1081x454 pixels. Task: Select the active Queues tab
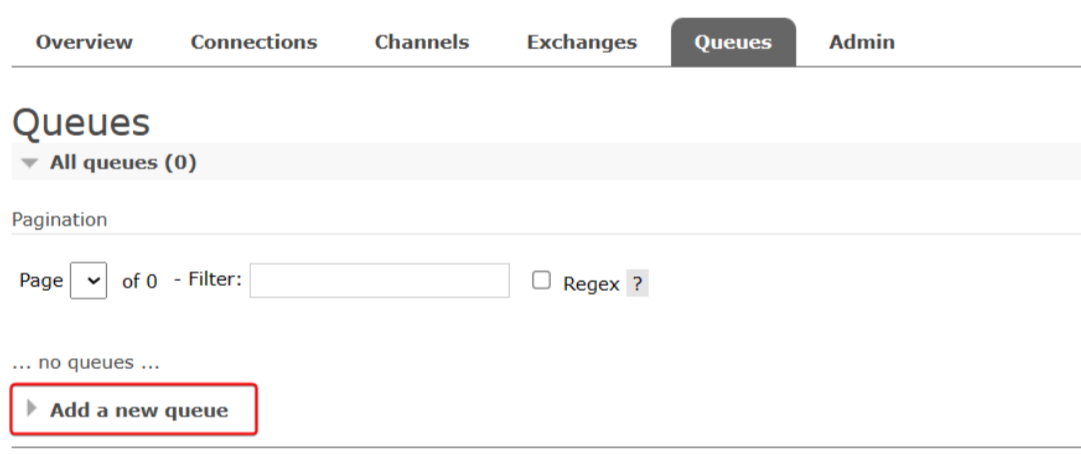733,42
